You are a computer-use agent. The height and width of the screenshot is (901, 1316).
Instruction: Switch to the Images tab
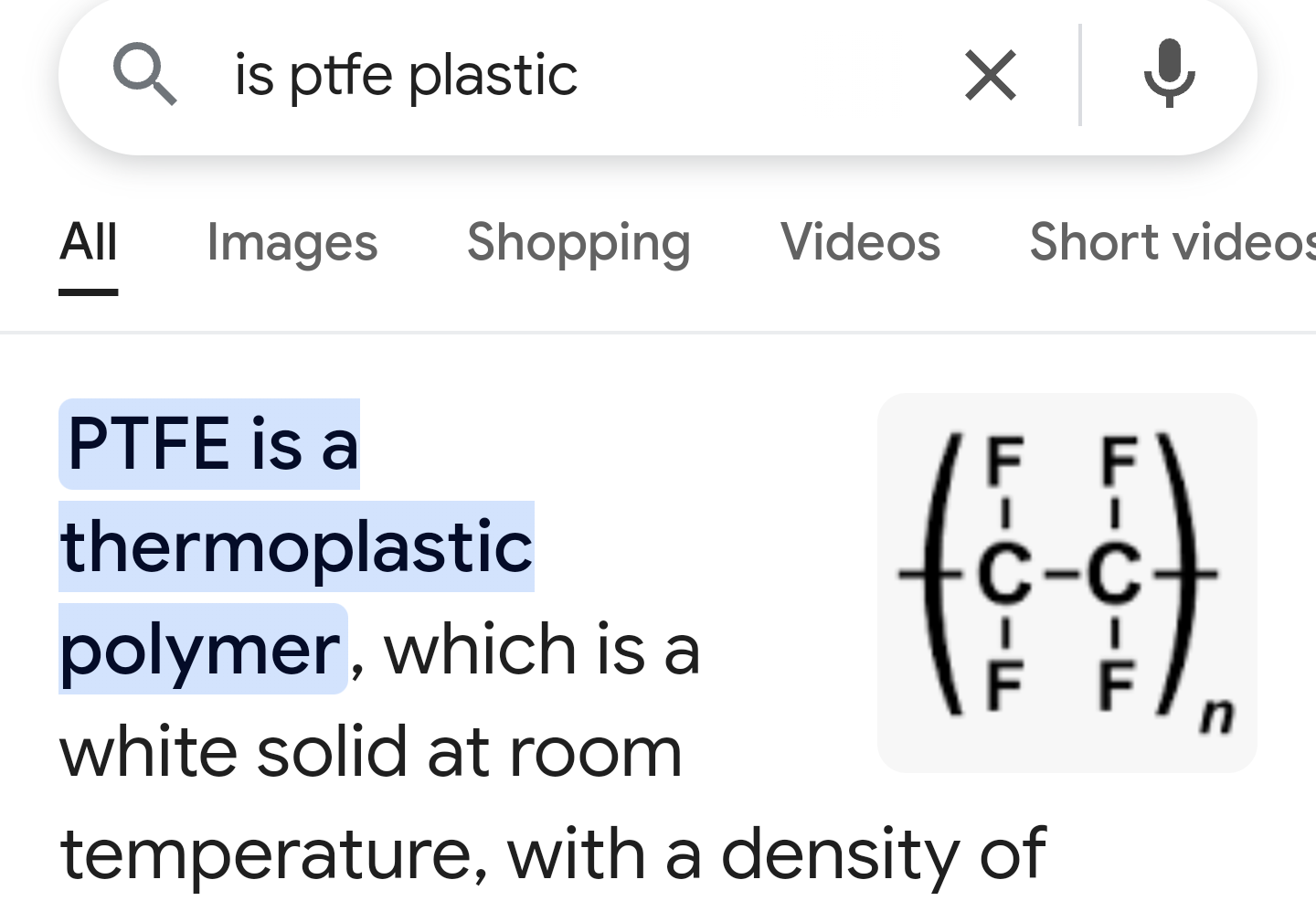292,242
